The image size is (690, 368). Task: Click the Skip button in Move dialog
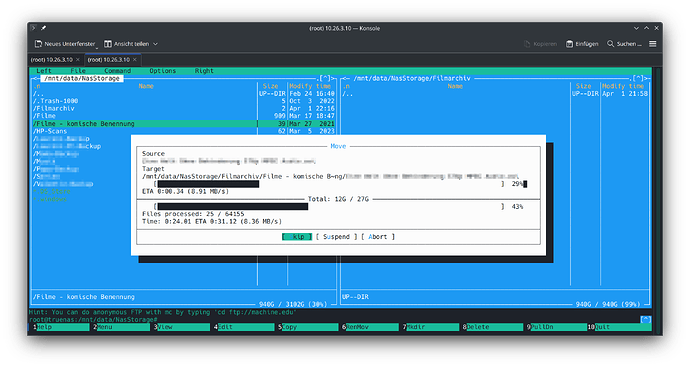click(297, 237)
